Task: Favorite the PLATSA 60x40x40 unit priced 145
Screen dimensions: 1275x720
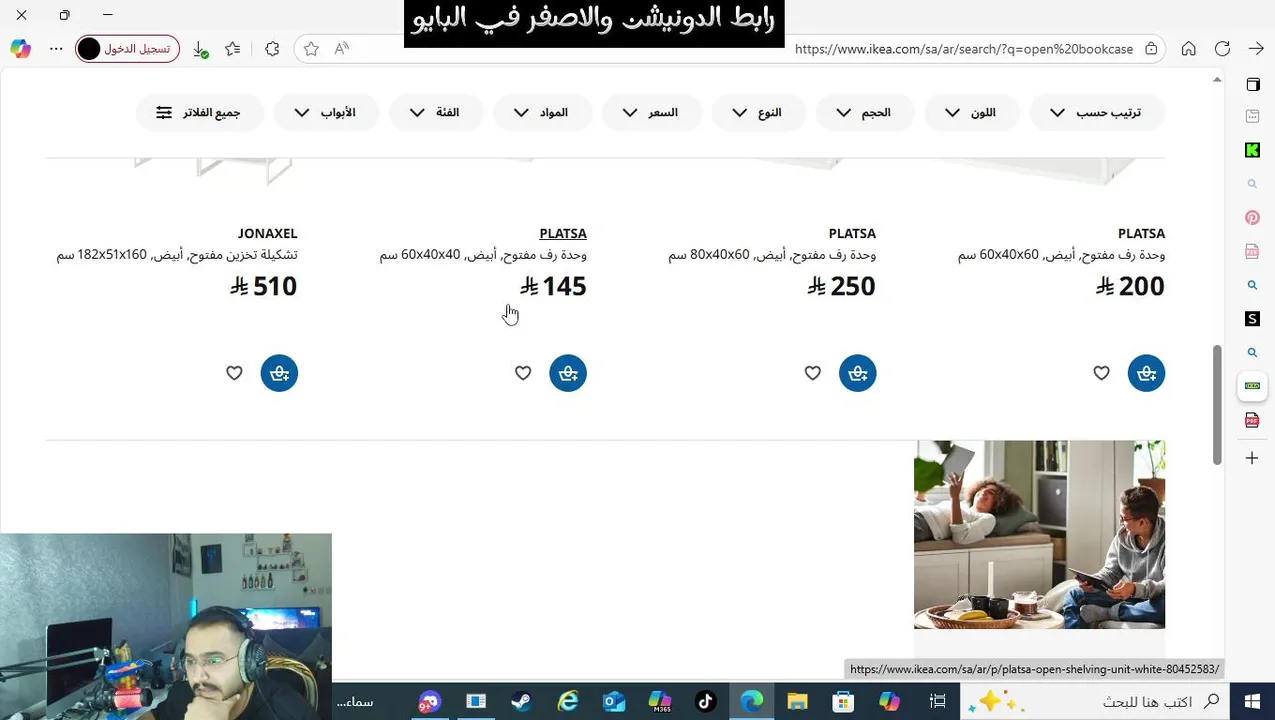Action: (523, 373)
